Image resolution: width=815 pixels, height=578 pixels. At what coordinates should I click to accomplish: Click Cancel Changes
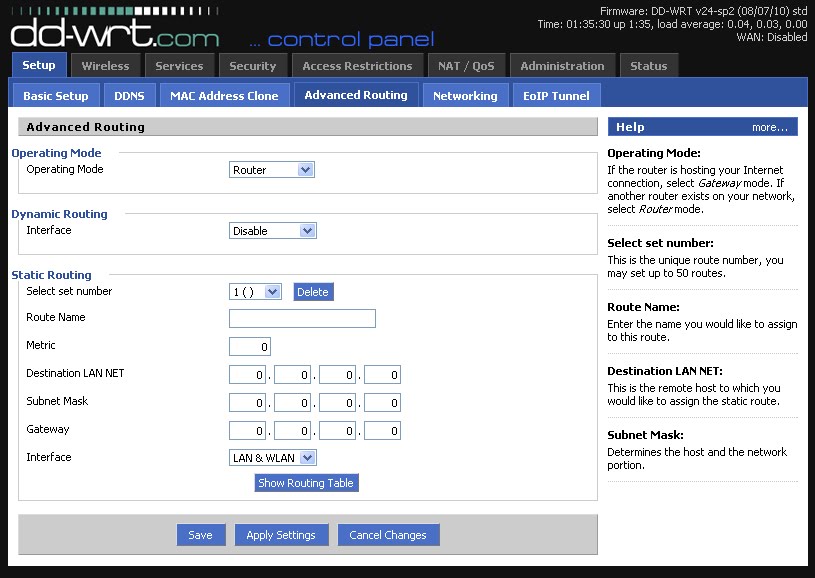click(x=388, y=535)
